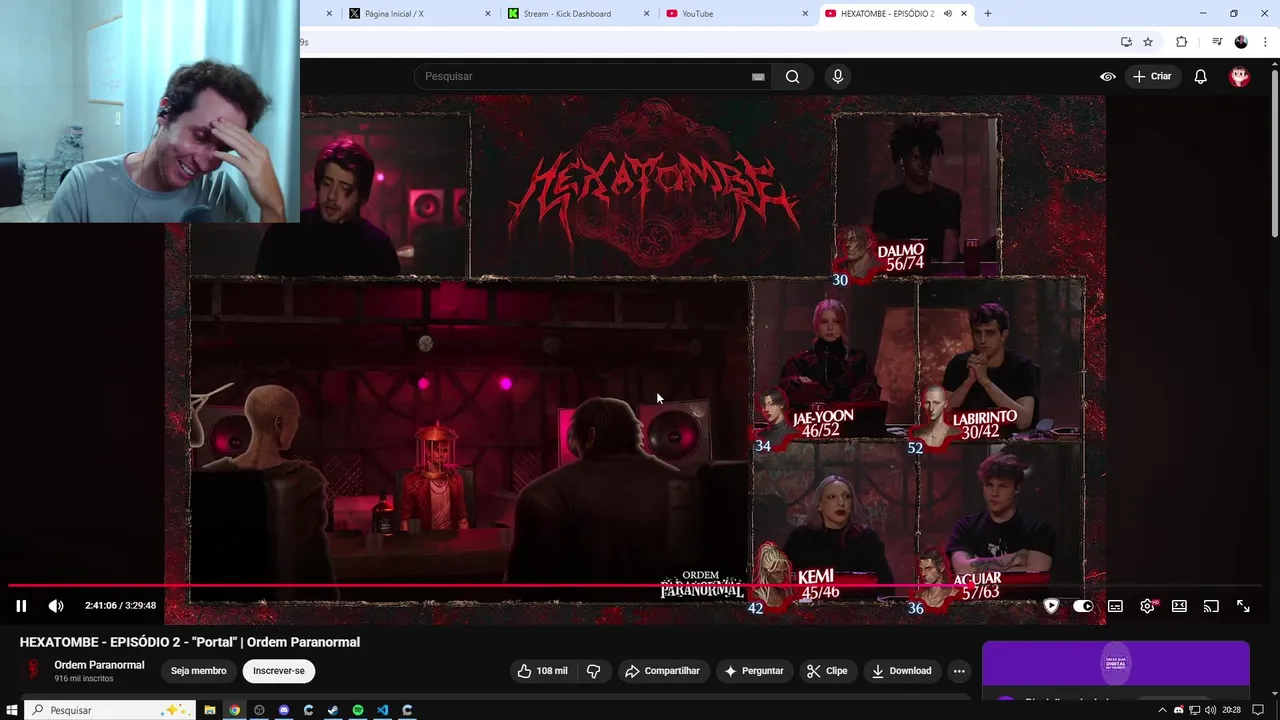This screenshot has width=1280, height=720.
Task: Switch to theater mode
Action: (x=1179, y=606)
